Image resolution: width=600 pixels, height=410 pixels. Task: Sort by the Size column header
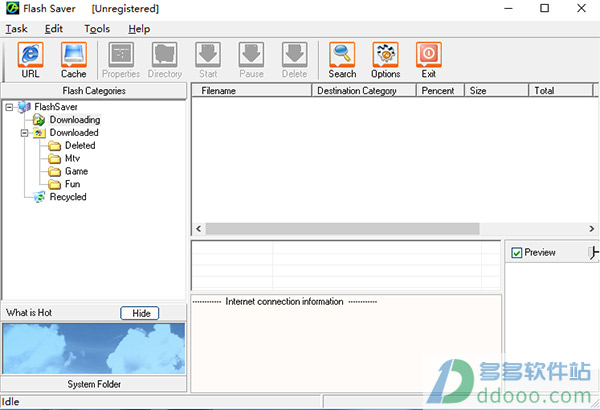coord(496,91)
